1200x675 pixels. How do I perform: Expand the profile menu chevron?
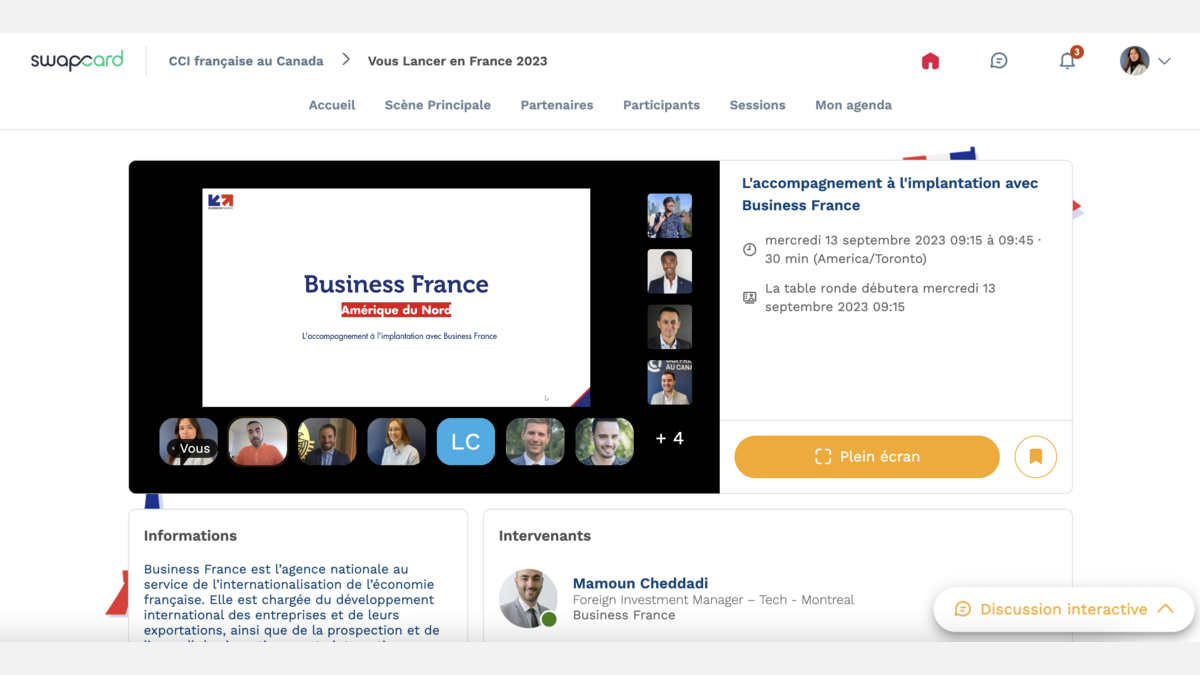tap(1164, 61)
